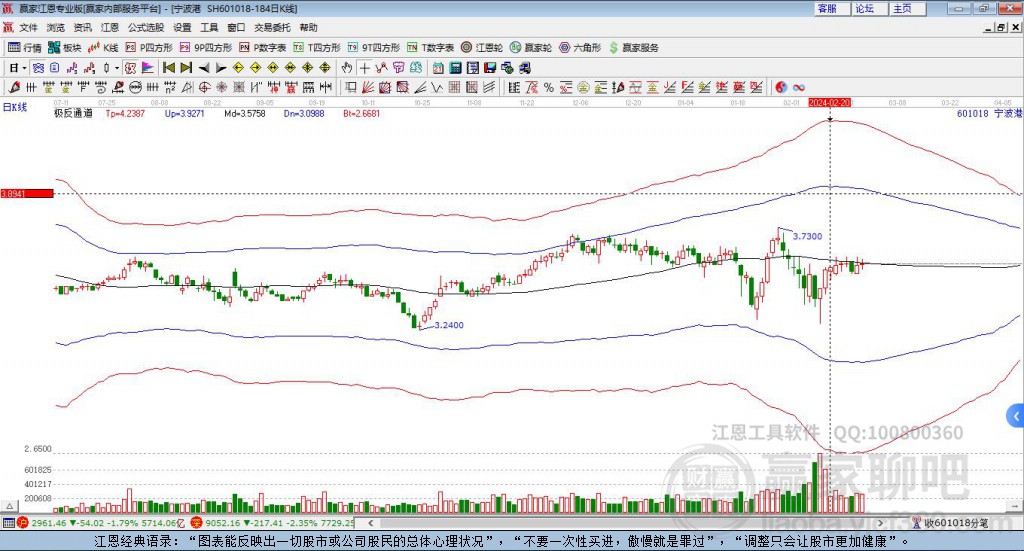The width and height of the screenshot is (1024, 551).
Task: Click the yin-yang red blue icon
Action: 781,87
